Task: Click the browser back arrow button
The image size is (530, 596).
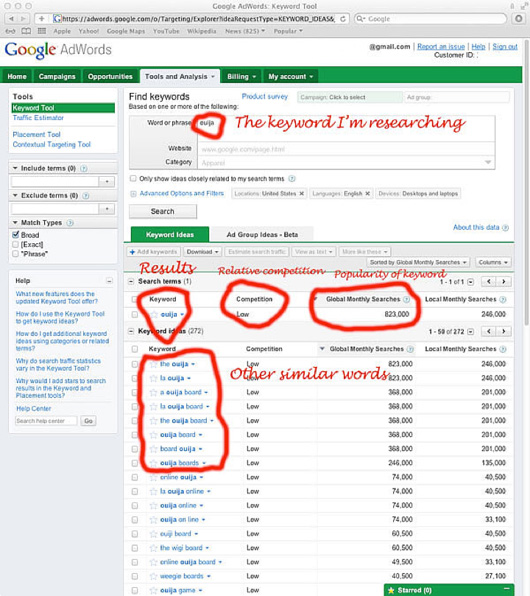Action: point(11,19)
